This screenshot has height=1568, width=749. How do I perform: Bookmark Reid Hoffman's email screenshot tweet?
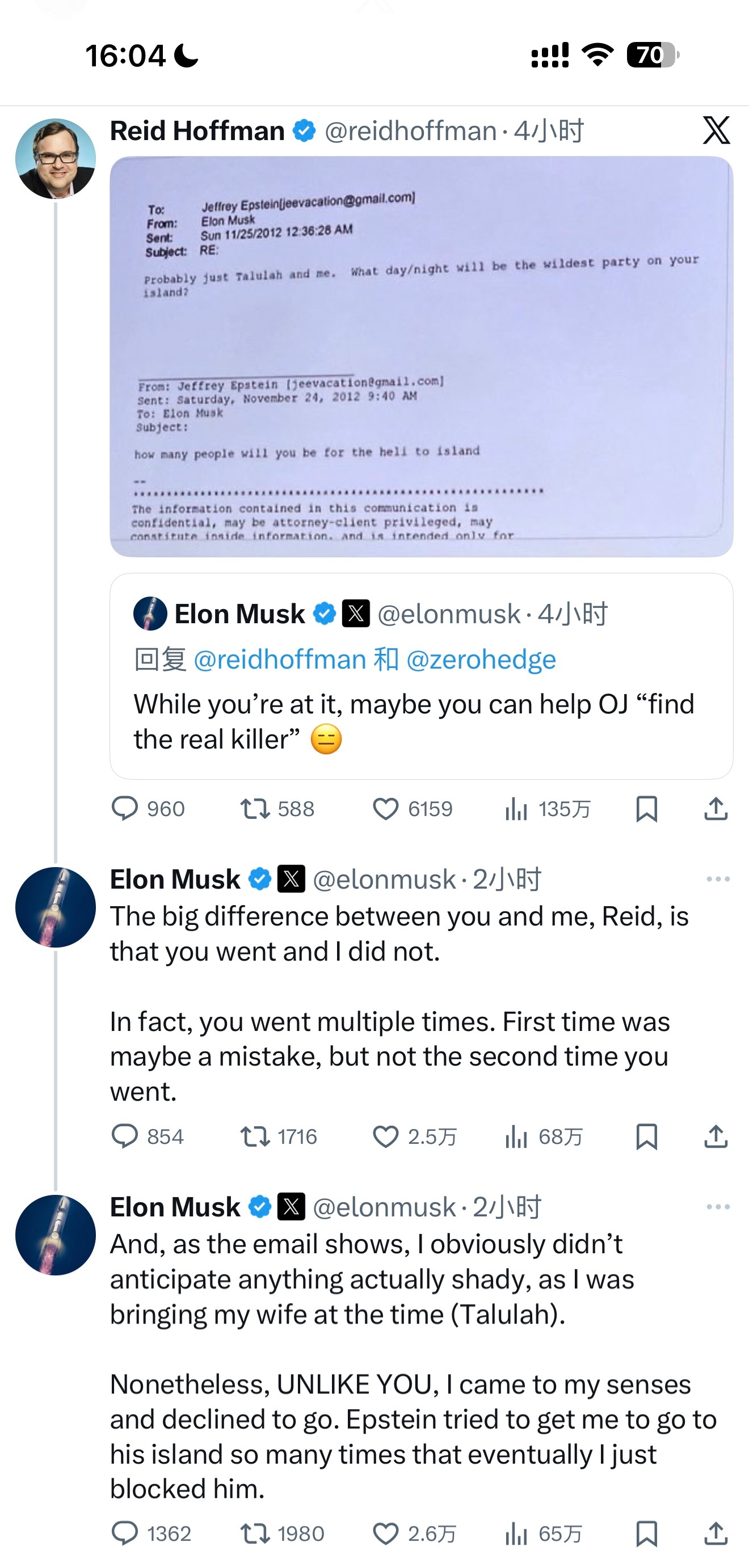(x=646, y=809)
